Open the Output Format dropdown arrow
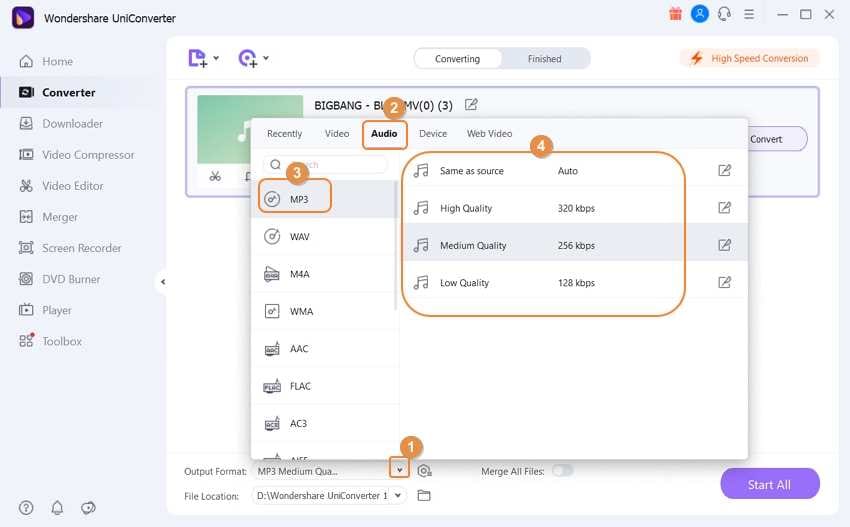The height and width of the screenshot is (527, 850). 400,470
